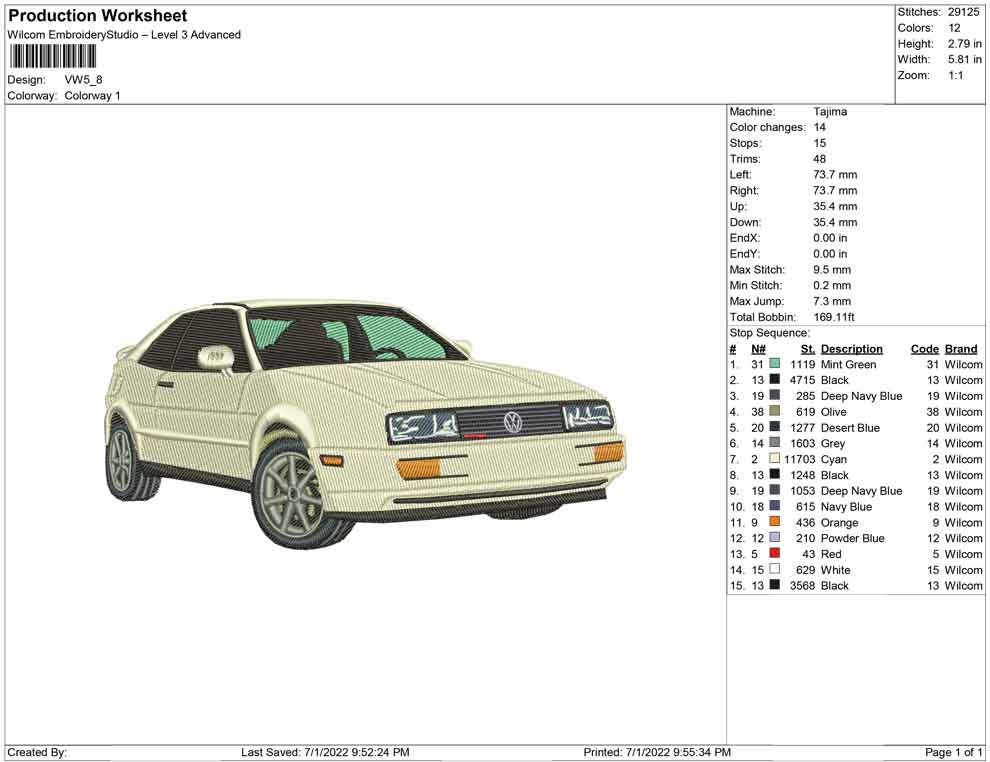Click the car's side mirror
990x762 pixels.
216,356
